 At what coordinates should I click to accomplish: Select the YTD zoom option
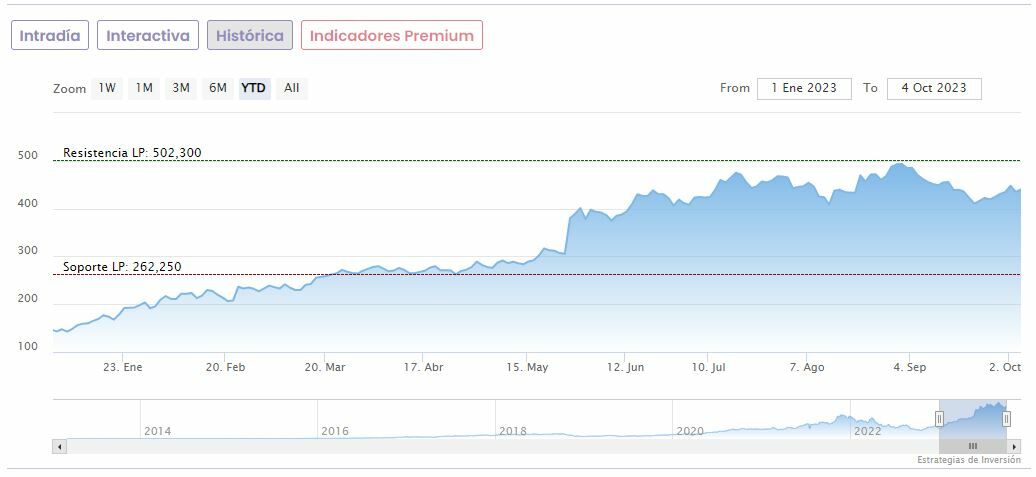coord(254,88)
